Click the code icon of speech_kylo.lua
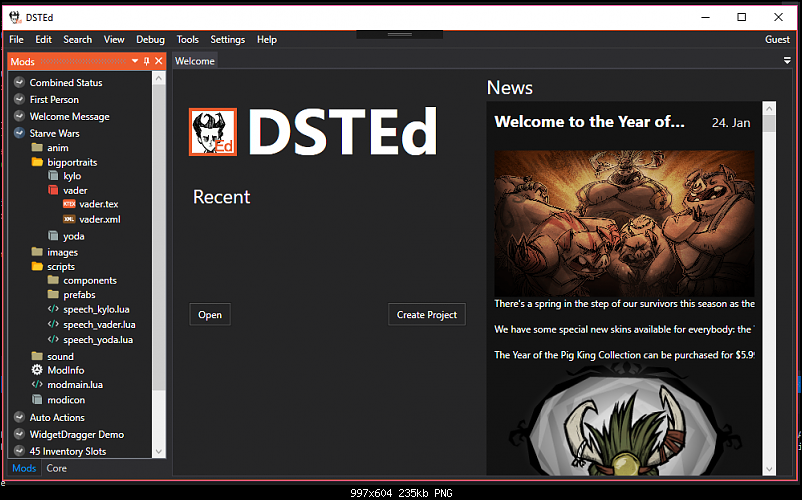The image size is (802, 500). [53, 309]
